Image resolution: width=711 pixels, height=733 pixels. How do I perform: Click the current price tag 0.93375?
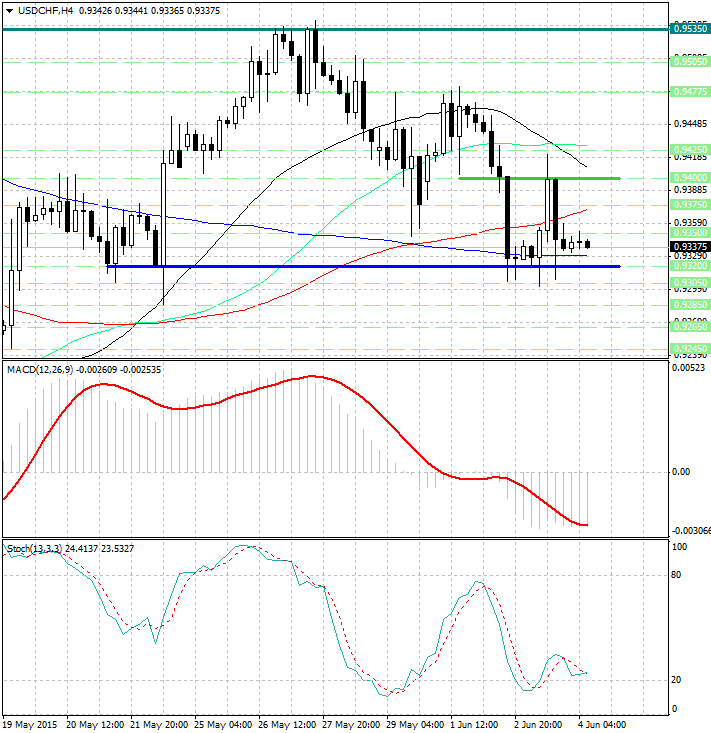(690, 247)
